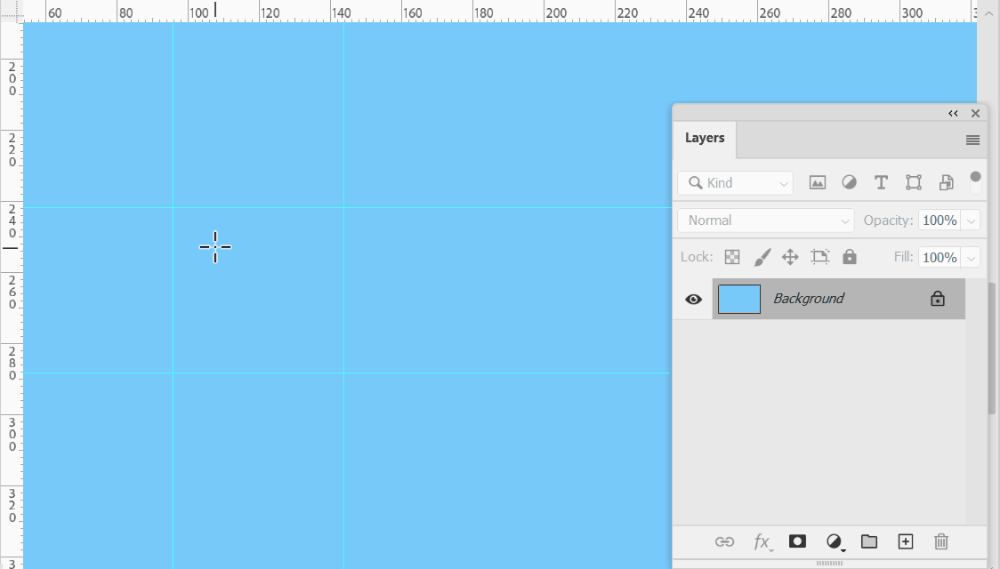Screen dimensions: 1000x569
Task: Hide the Background layer with eye icon
Action: pos(693,299)
